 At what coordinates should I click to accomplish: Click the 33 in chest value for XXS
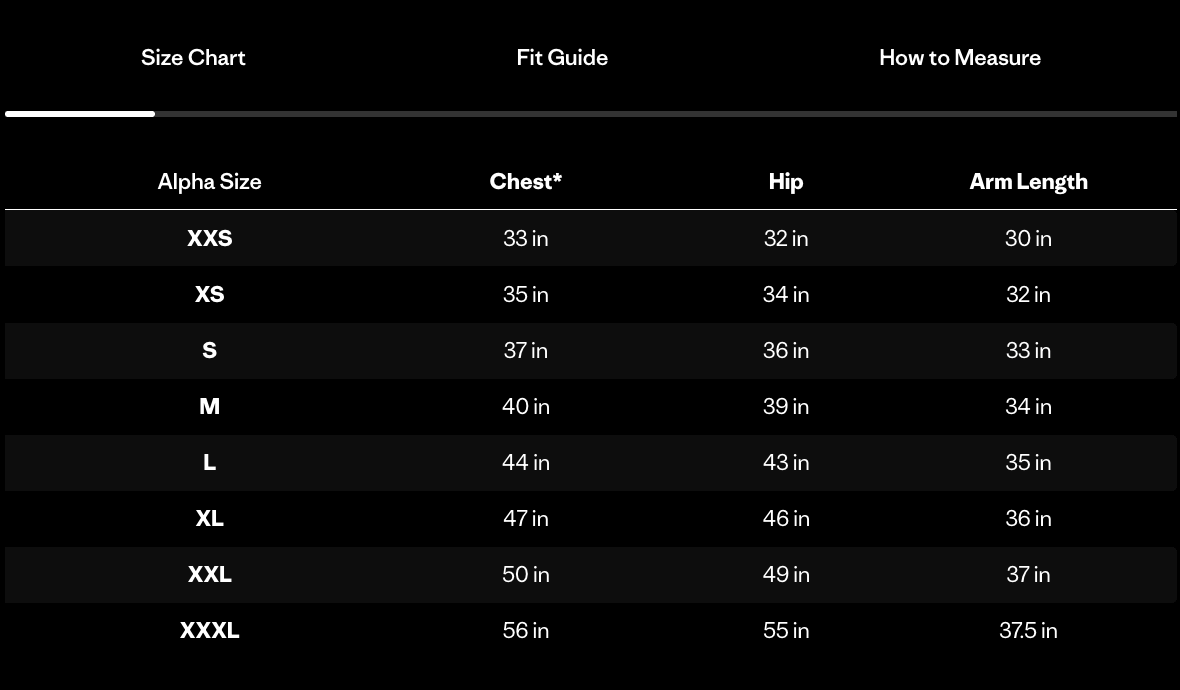[x=526, y=238]
